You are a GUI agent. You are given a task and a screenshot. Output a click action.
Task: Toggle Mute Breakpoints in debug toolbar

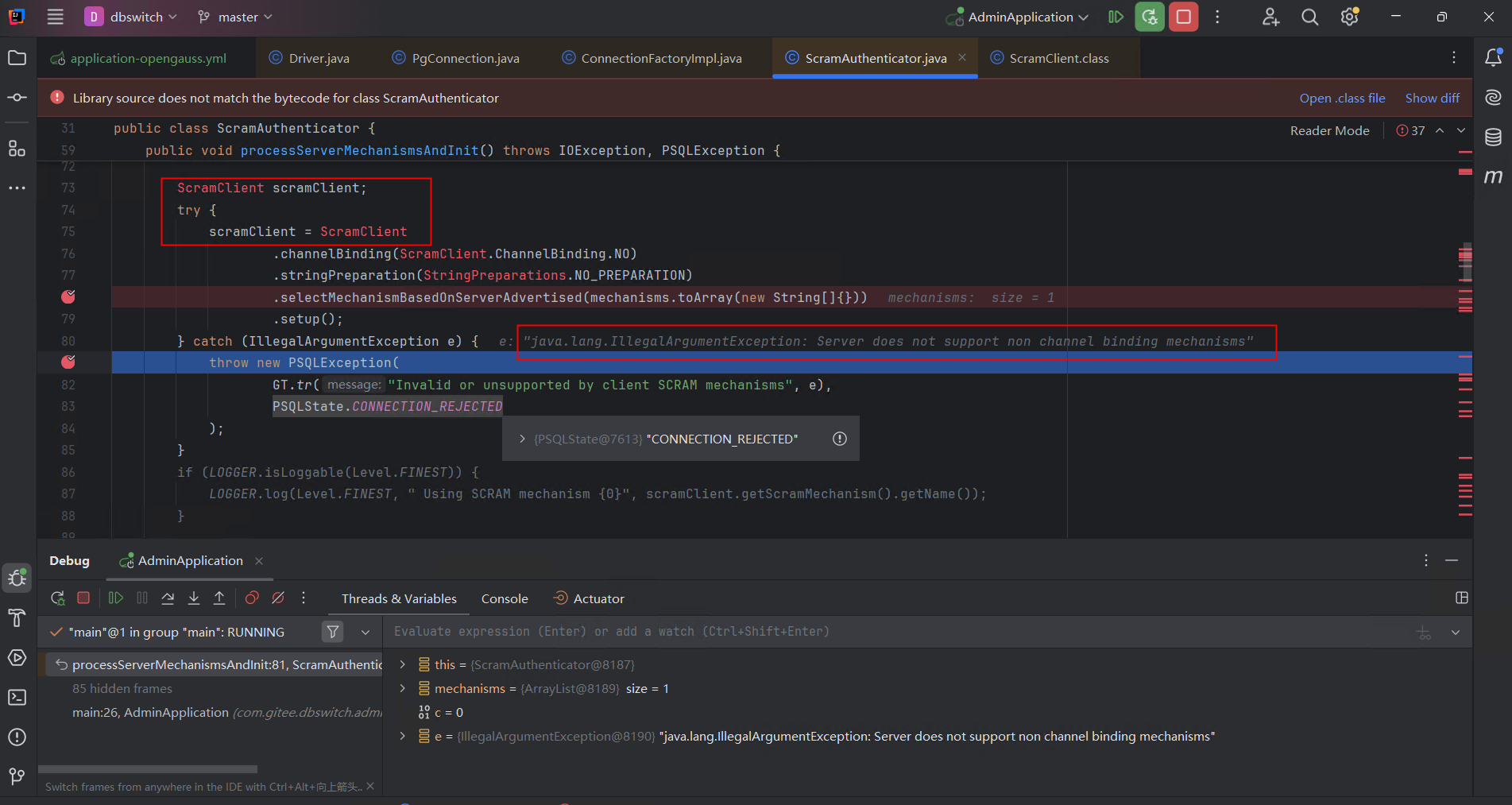(278, 598)
